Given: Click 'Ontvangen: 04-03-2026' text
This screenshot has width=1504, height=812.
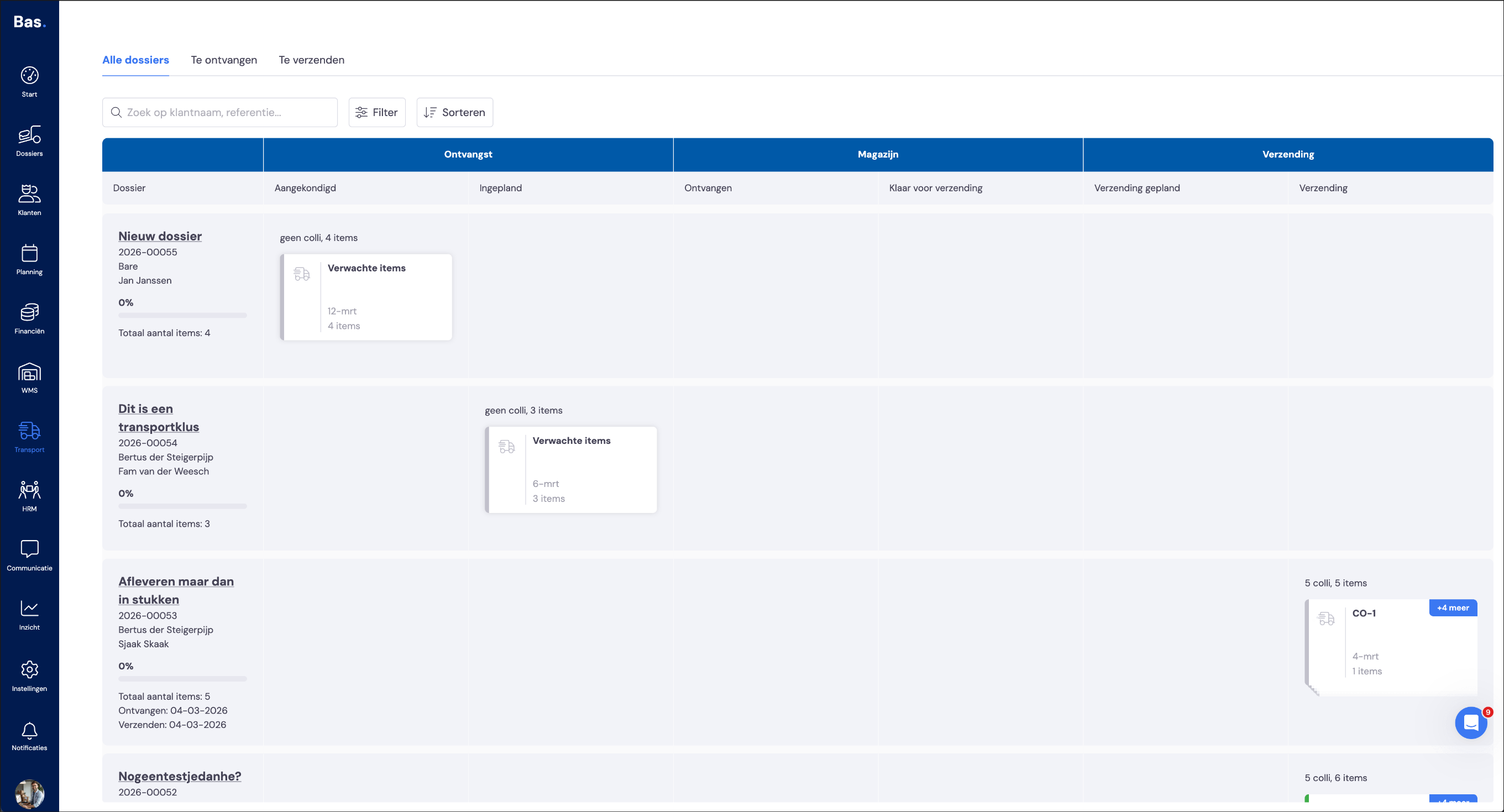Looking at the screenshot, I should click(x=173, y=710).
